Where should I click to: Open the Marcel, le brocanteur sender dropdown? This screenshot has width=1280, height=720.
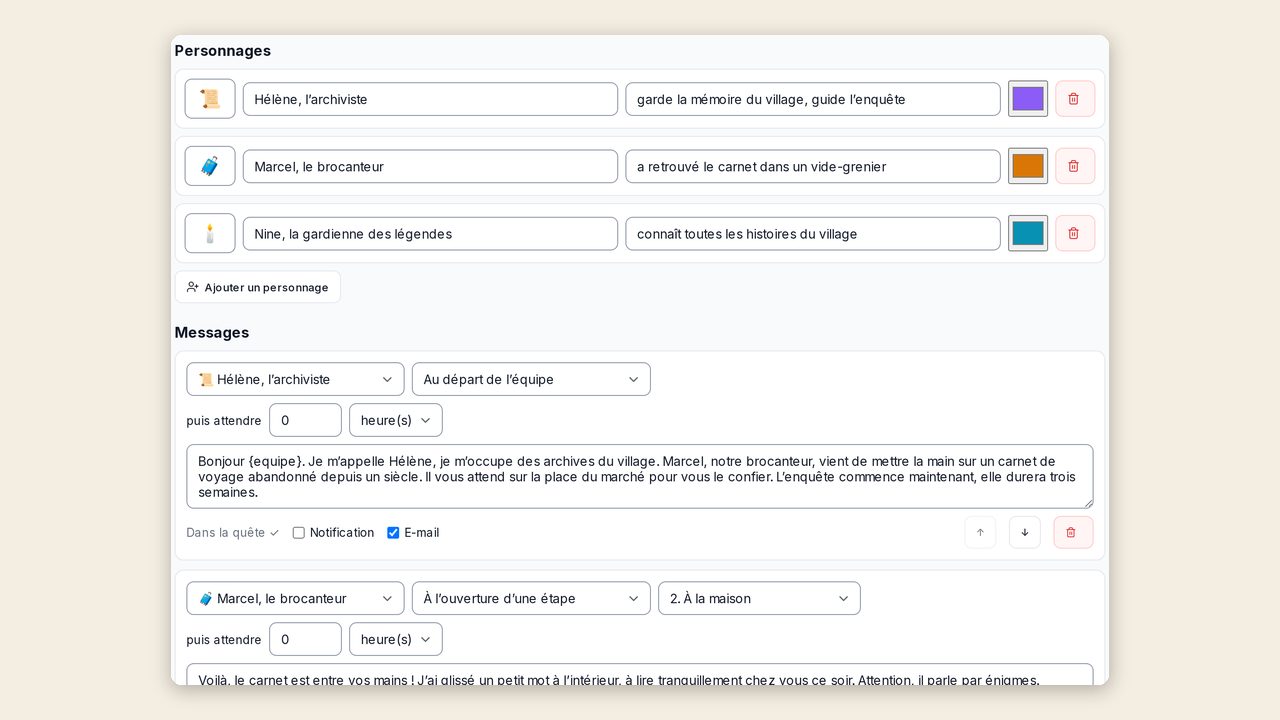point(295,598)
